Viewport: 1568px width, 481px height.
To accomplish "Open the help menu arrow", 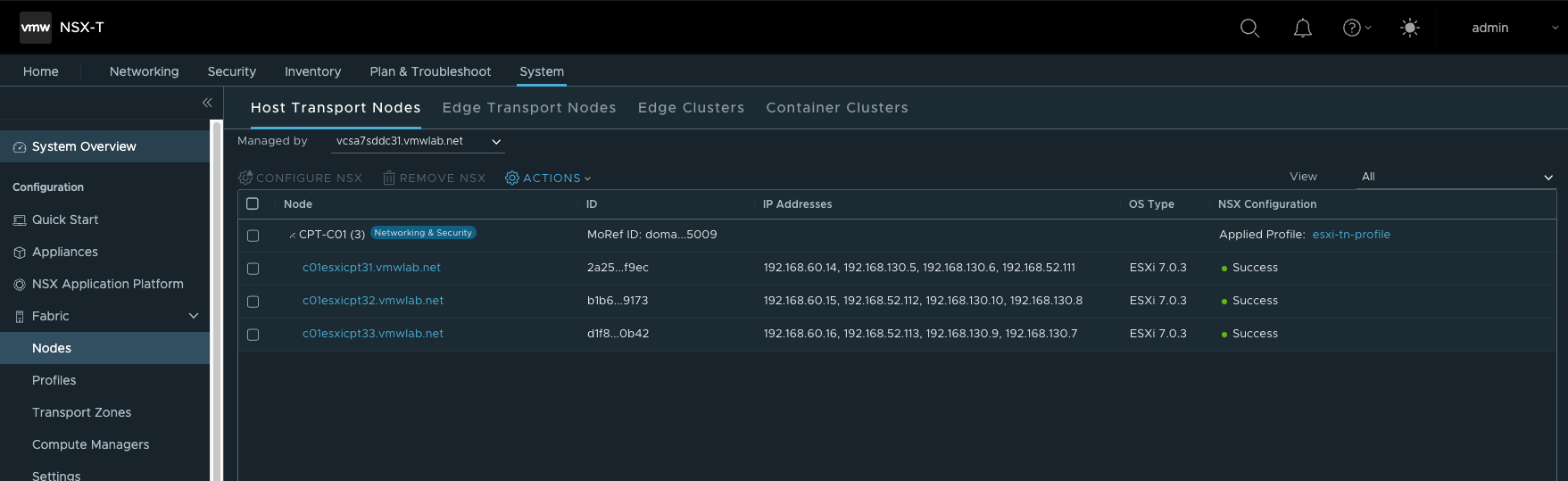I will point(1368,28).
